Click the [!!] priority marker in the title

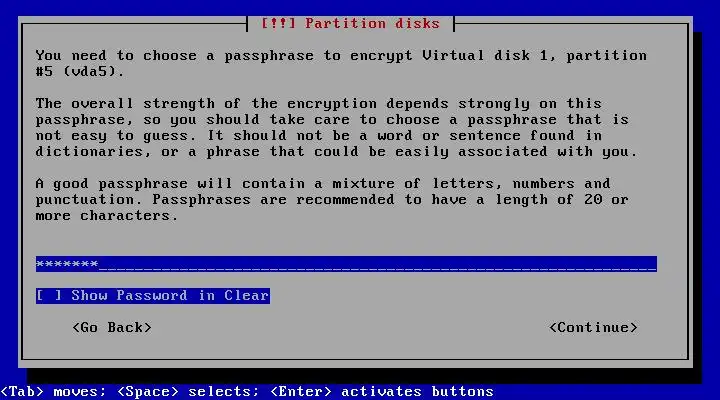pos(278,23)
